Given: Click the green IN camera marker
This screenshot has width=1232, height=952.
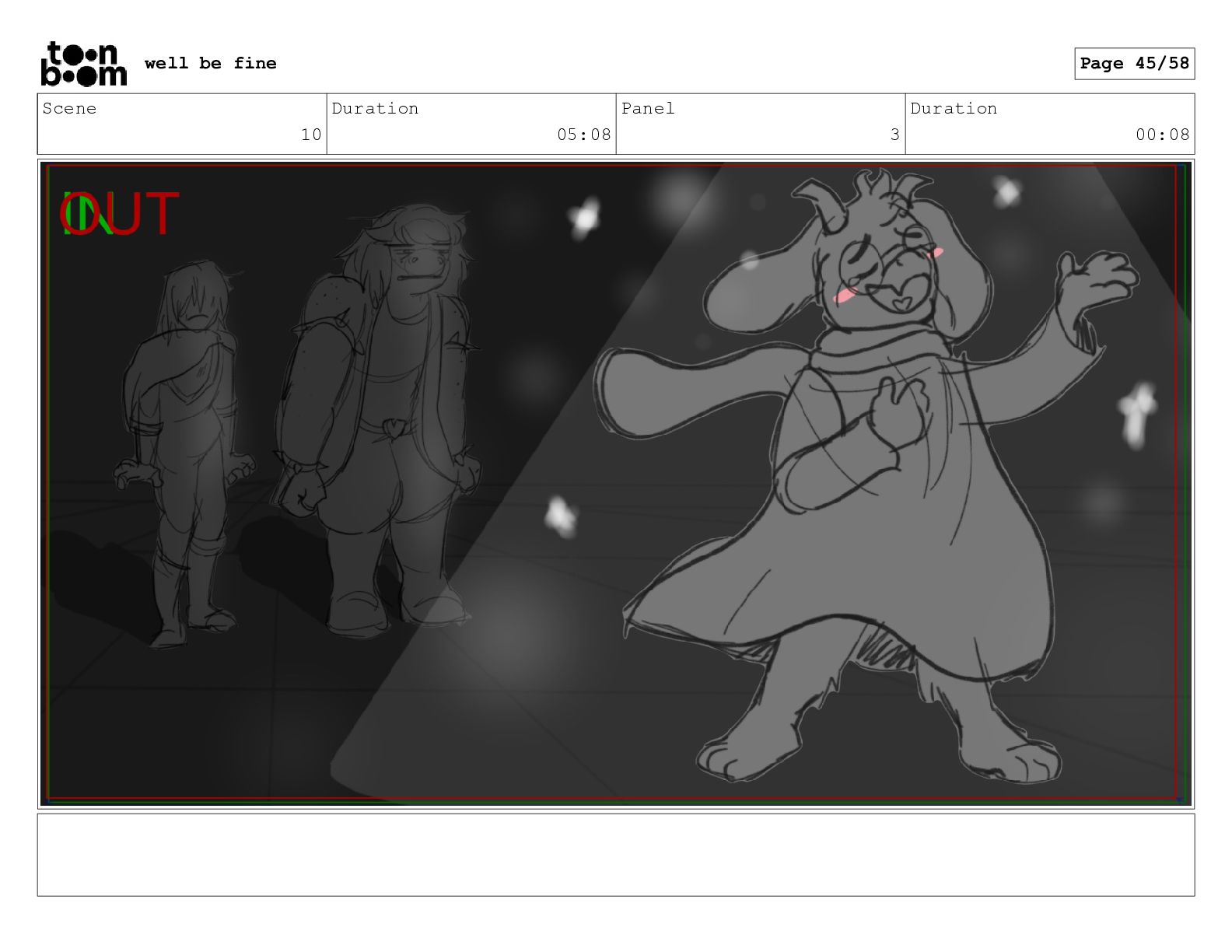Looking at the screenshot, I should click(x=86, y=214).
